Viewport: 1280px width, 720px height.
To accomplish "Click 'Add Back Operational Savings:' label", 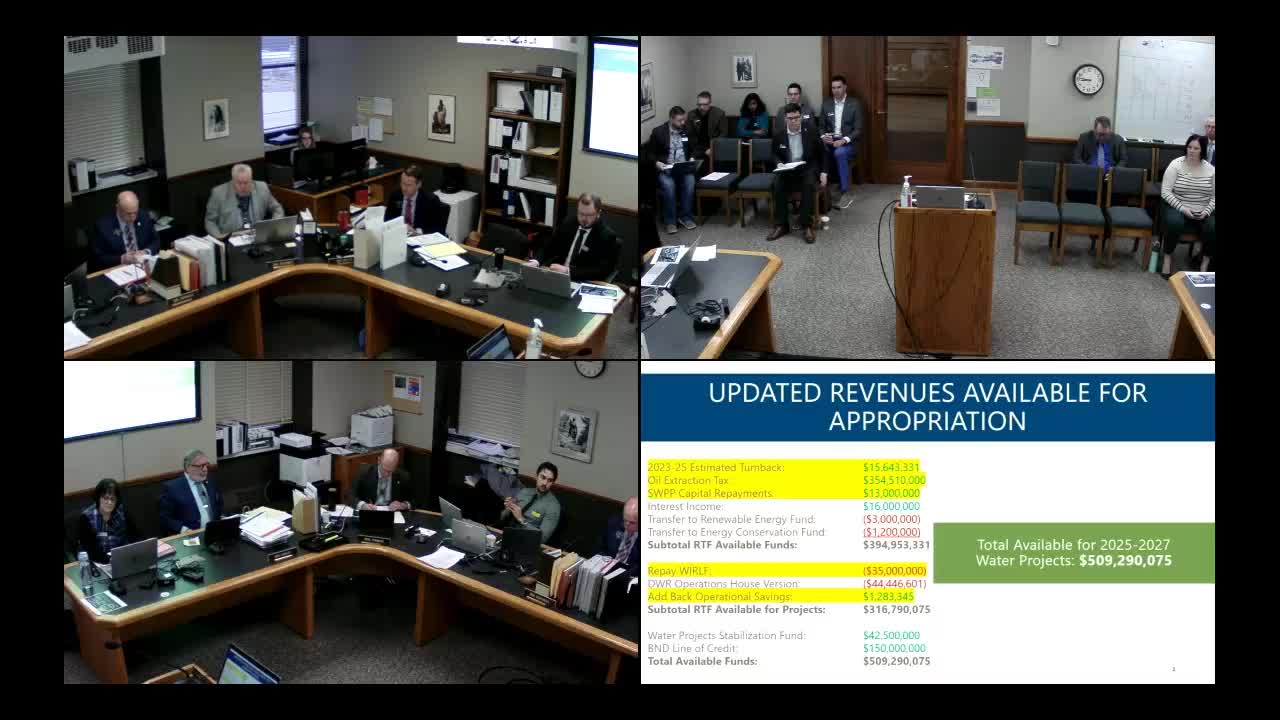I will 721,596.
